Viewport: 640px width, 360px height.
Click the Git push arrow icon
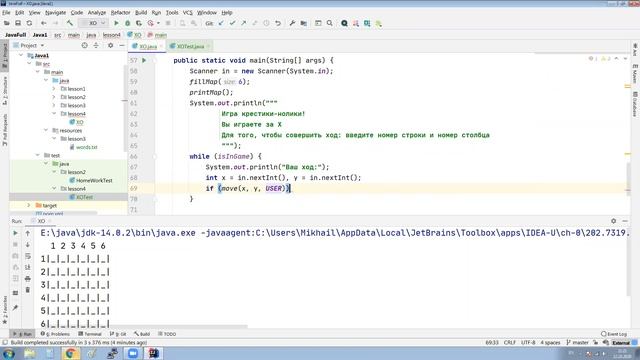click(x=244, y=23)
